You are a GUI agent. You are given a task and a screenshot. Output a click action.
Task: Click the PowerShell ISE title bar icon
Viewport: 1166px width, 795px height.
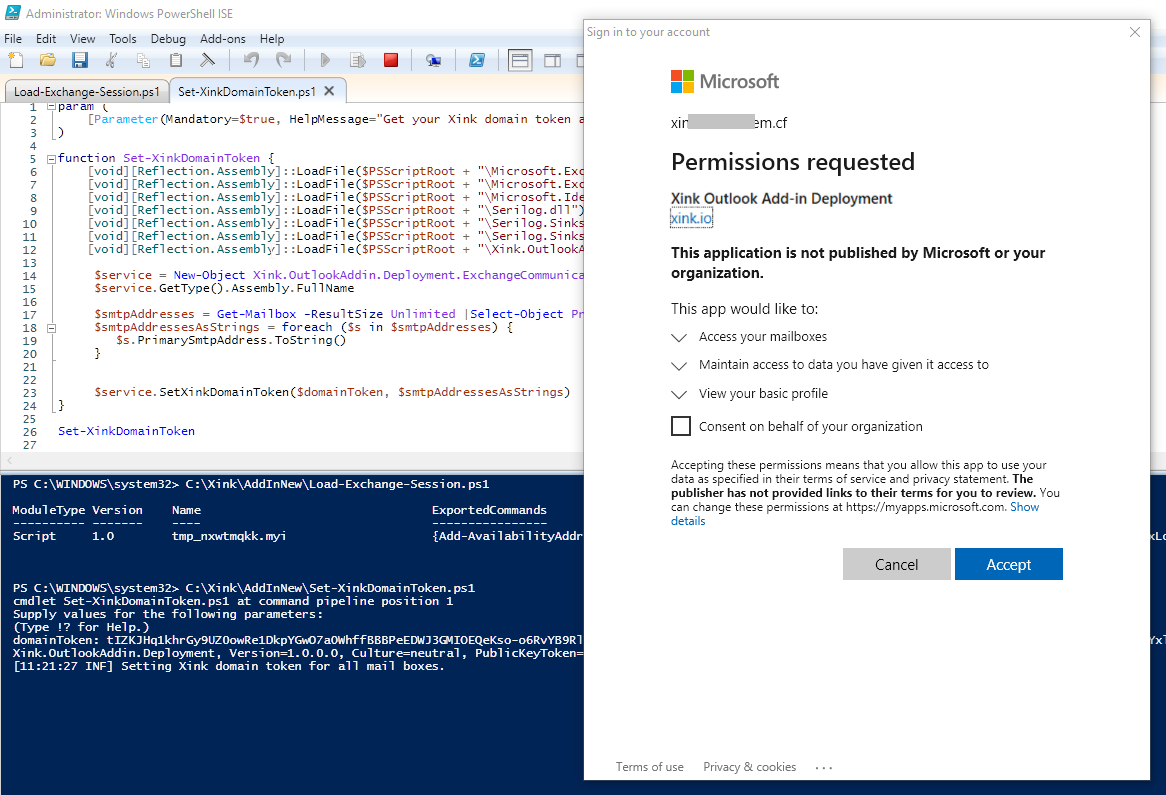point(12,13)
